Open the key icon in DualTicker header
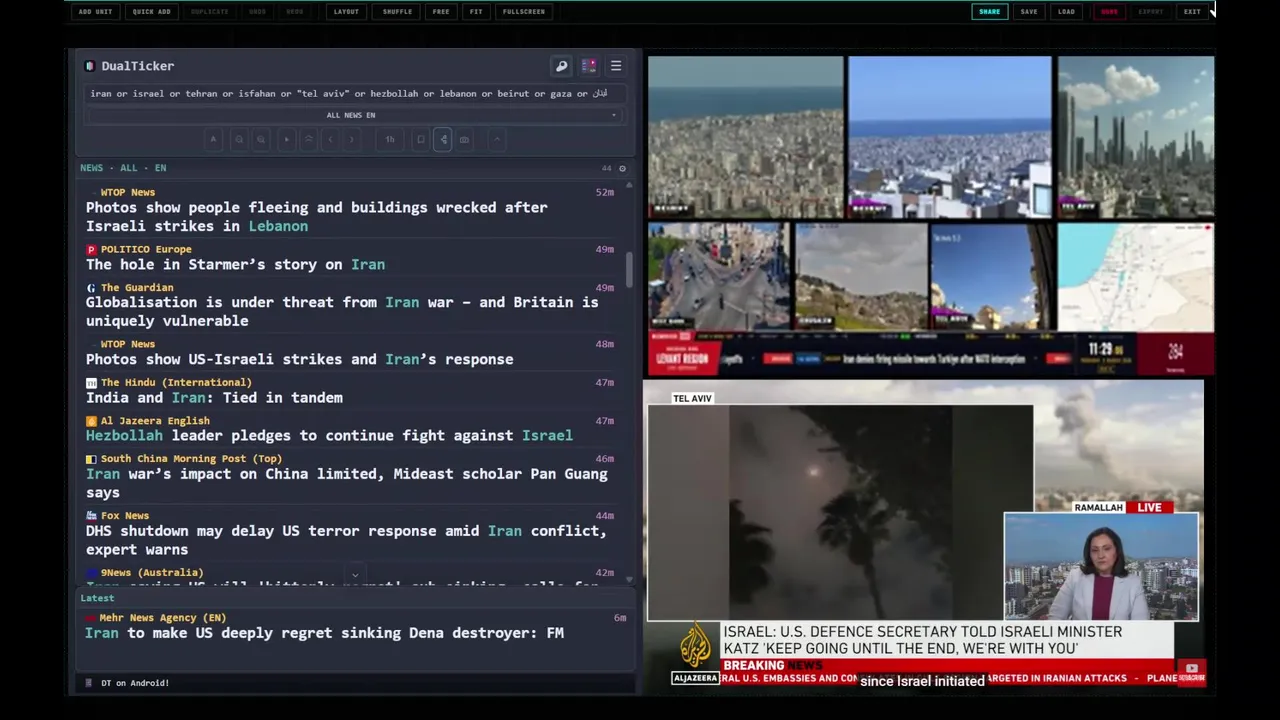Viewport: 1280px width, 720px height. pos(562,66)
